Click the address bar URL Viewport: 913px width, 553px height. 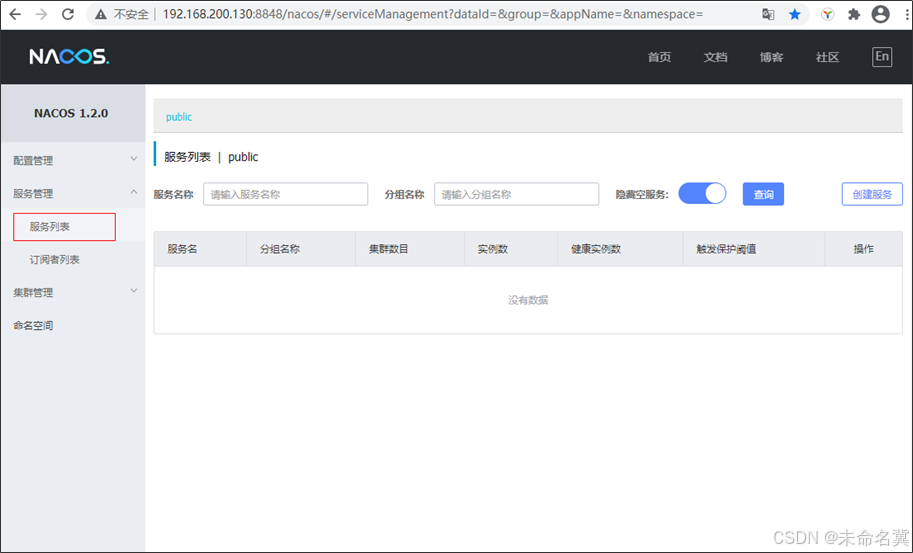point(433,14)
